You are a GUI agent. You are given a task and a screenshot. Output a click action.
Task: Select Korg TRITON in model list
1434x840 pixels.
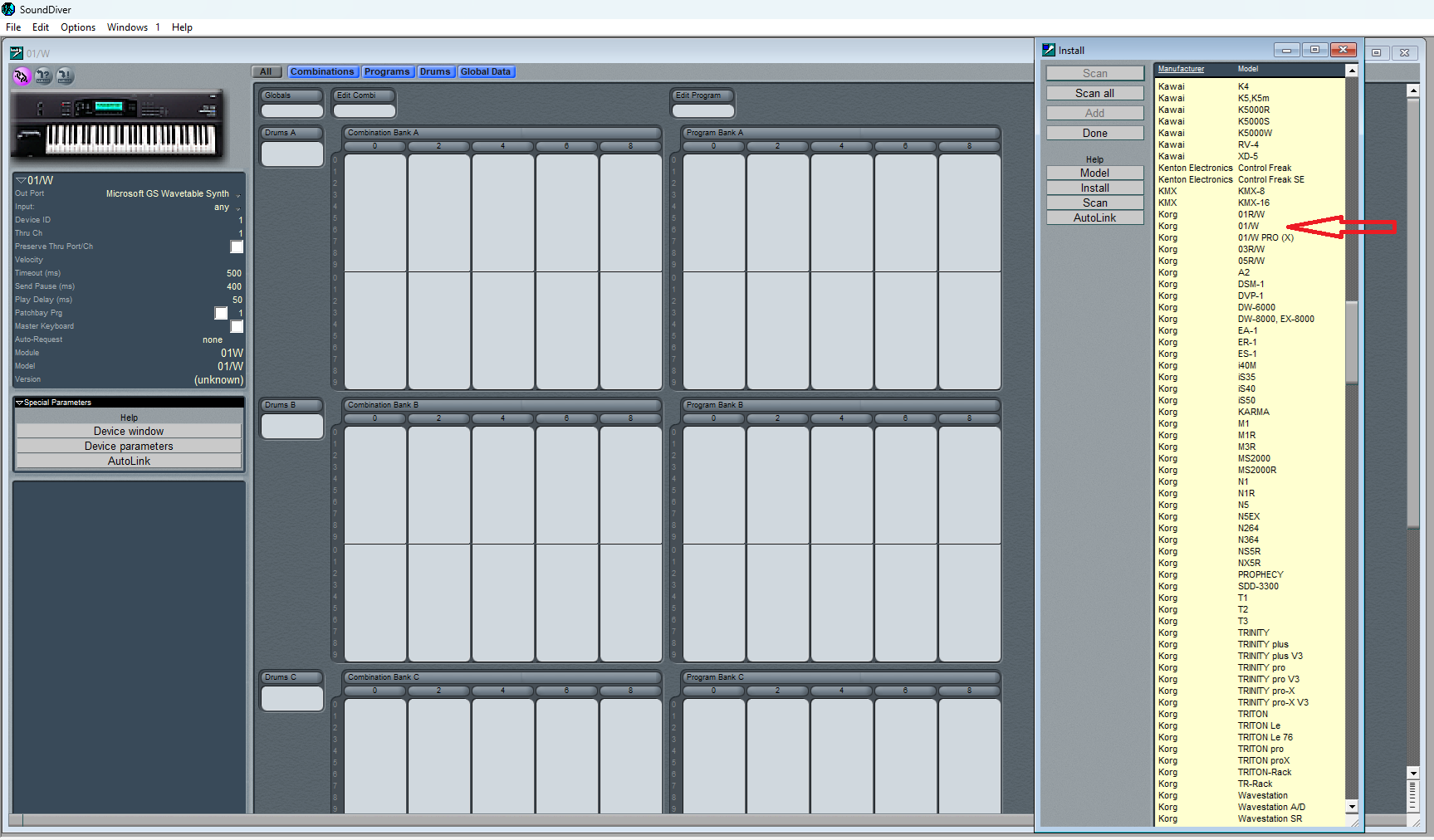click(1250, 714)
